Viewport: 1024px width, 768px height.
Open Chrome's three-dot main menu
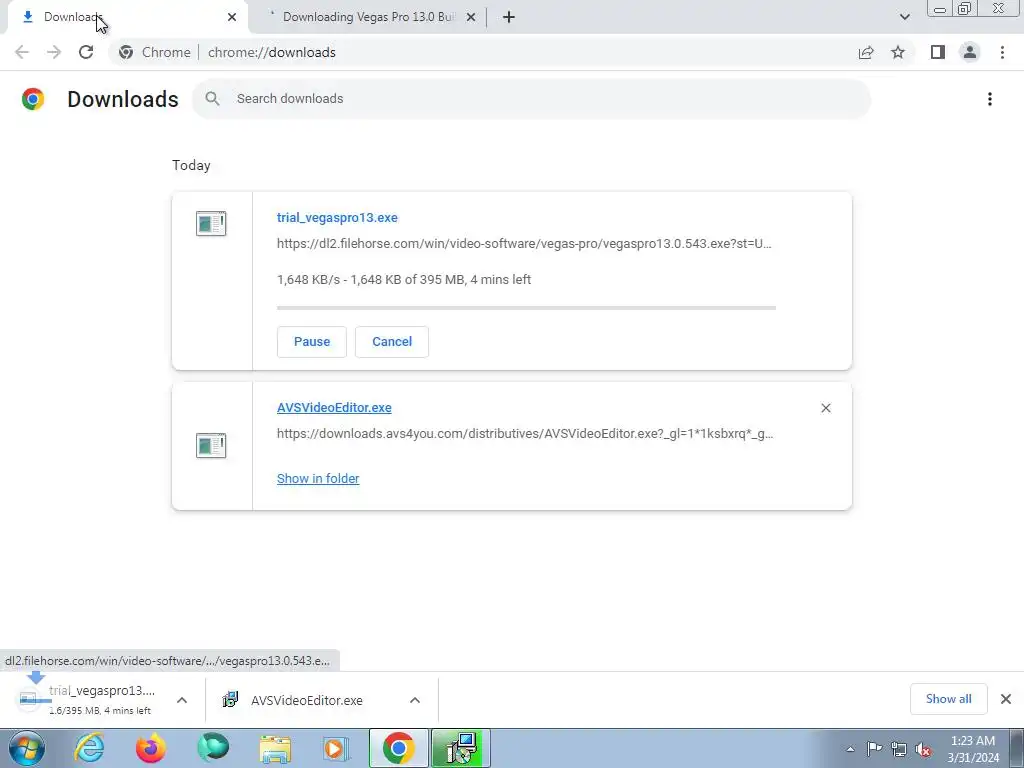[x=1002, y=52]
